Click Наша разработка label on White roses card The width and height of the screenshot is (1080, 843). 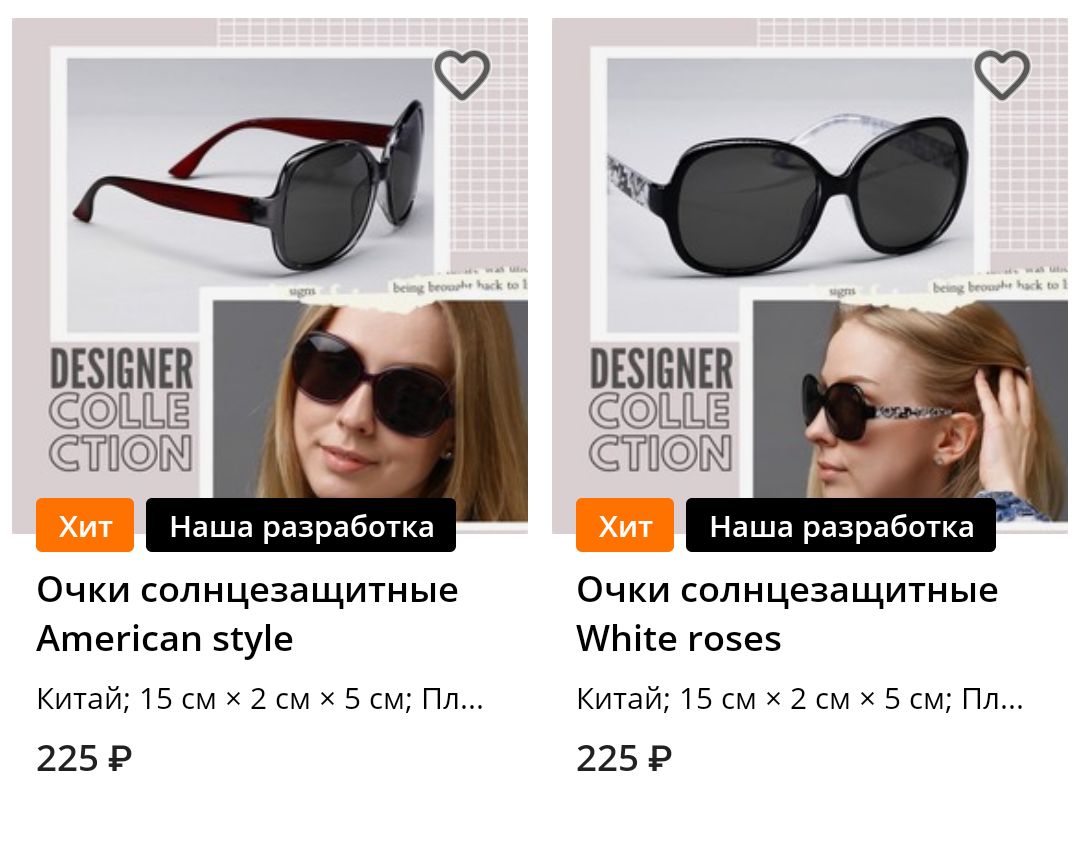click(841, 525)
